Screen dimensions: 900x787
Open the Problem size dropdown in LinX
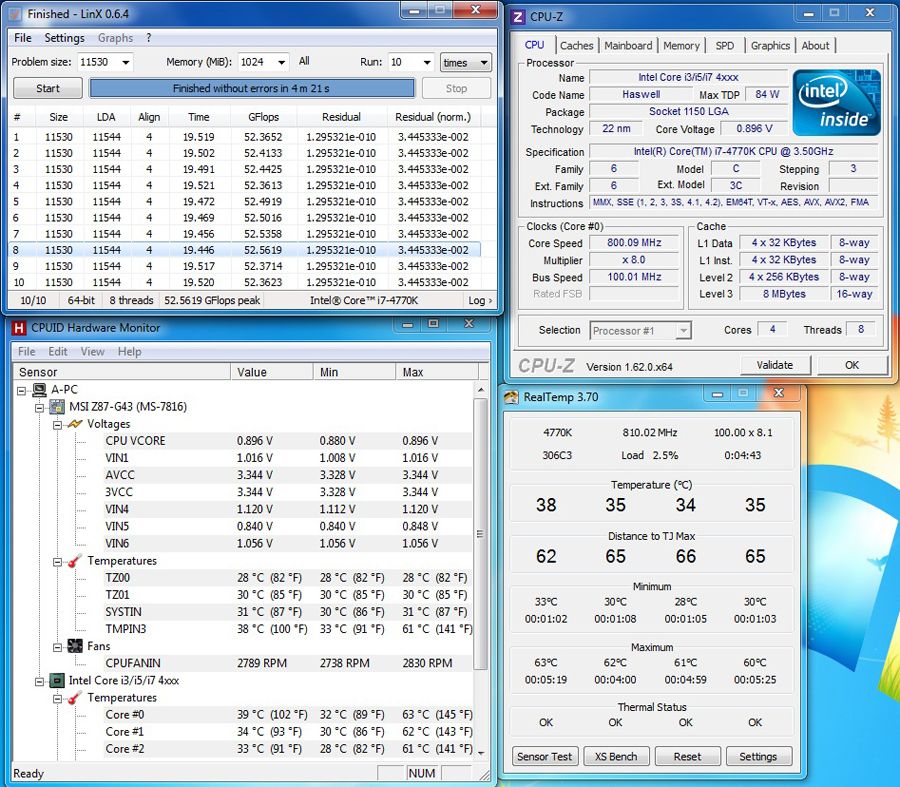click(x=128, y=62)
